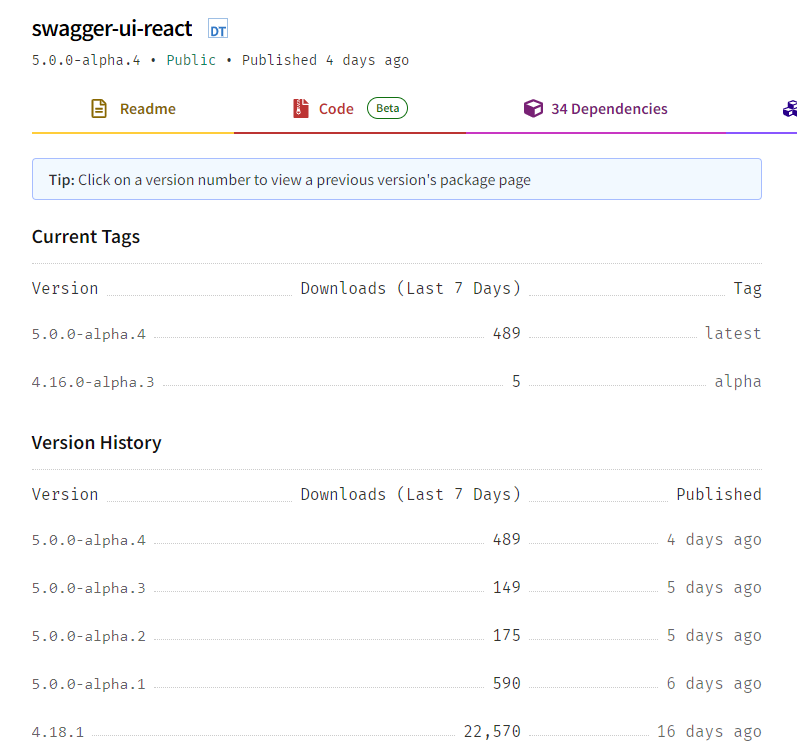797x756 pixels.
Task: Open version 5.0.0-alpha.1 in Version History
Action: (89, 684)
